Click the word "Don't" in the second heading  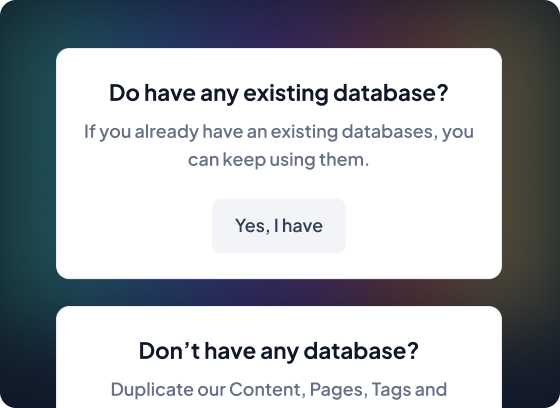[x=169, y=350]
